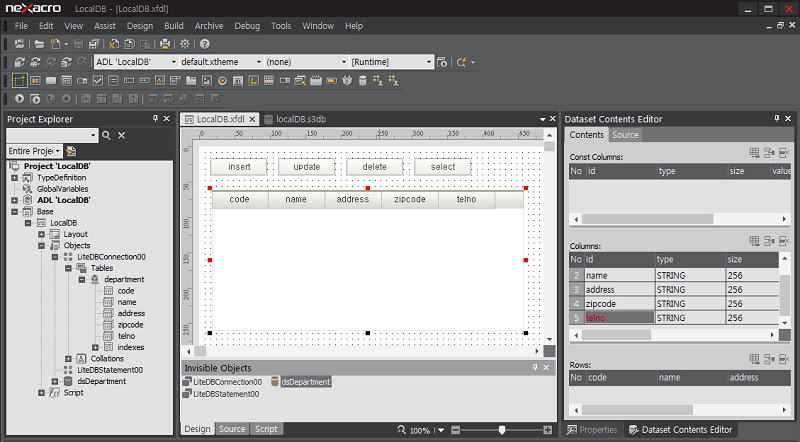Expand the TypeDefinition tree node
Viewport: 800px width, 442px height.
14,178
